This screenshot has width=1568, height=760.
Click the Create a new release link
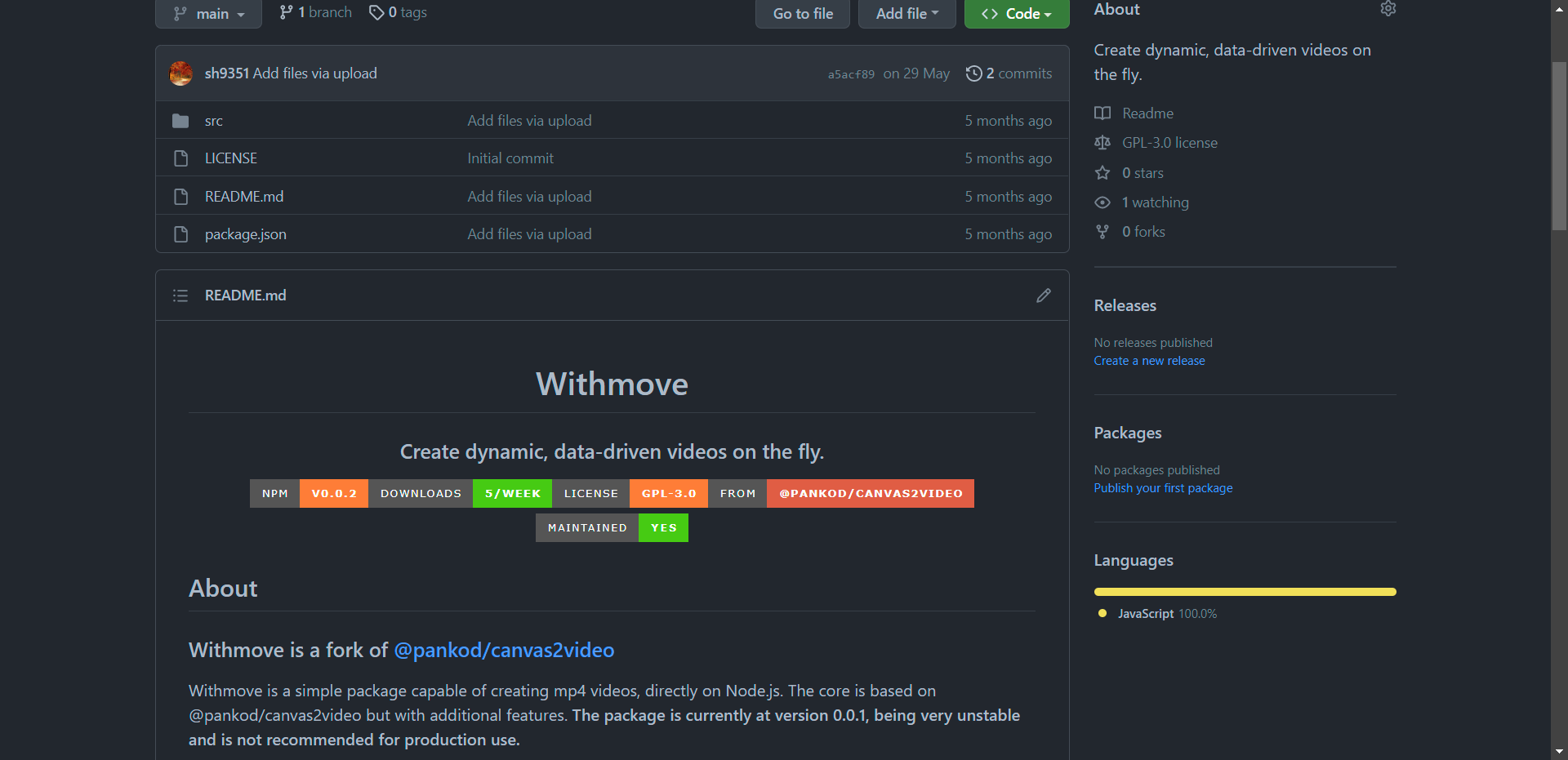[x=1149, y=361]
